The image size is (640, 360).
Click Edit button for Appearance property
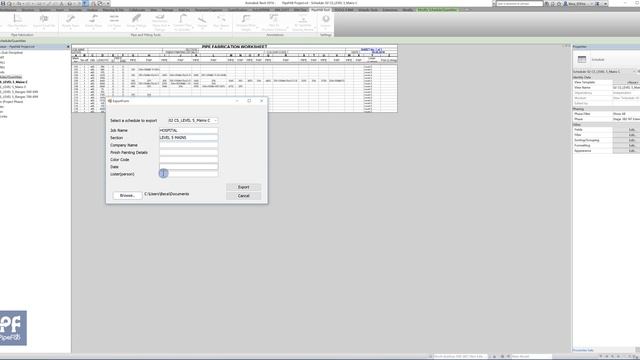click(x=632, y=151)
